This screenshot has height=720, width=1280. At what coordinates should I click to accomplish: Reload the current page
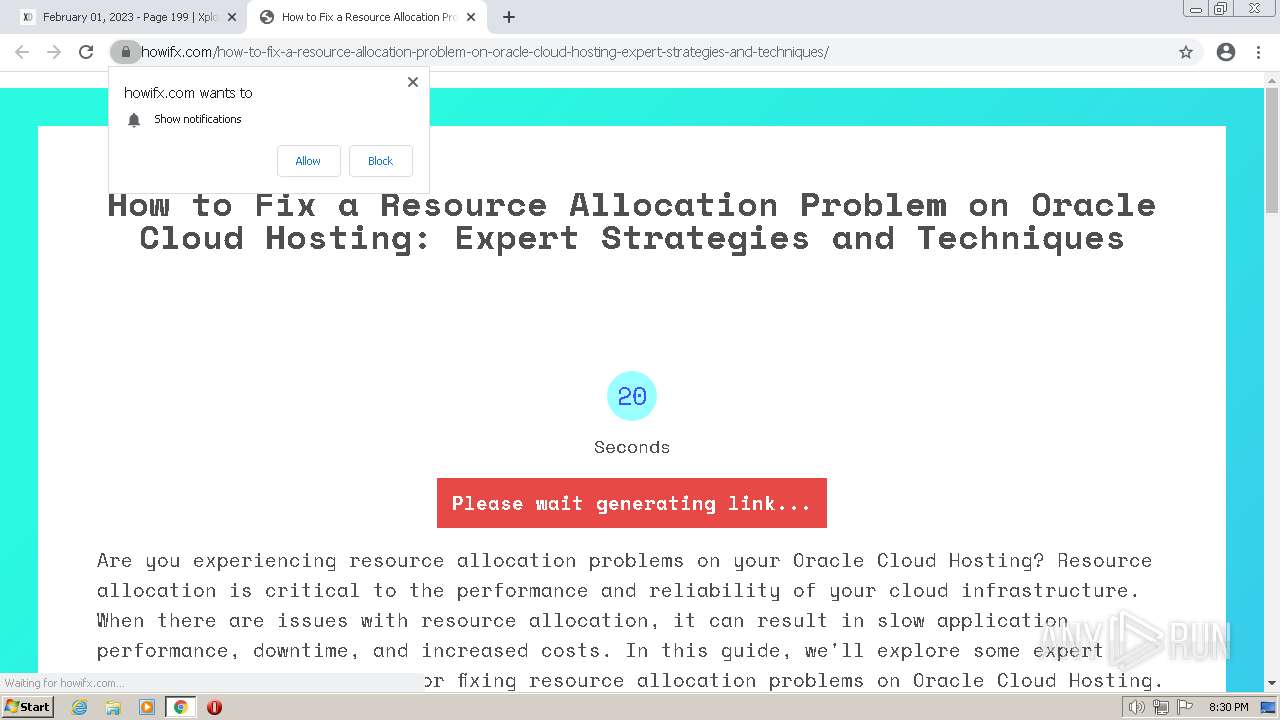coord(86,52)
